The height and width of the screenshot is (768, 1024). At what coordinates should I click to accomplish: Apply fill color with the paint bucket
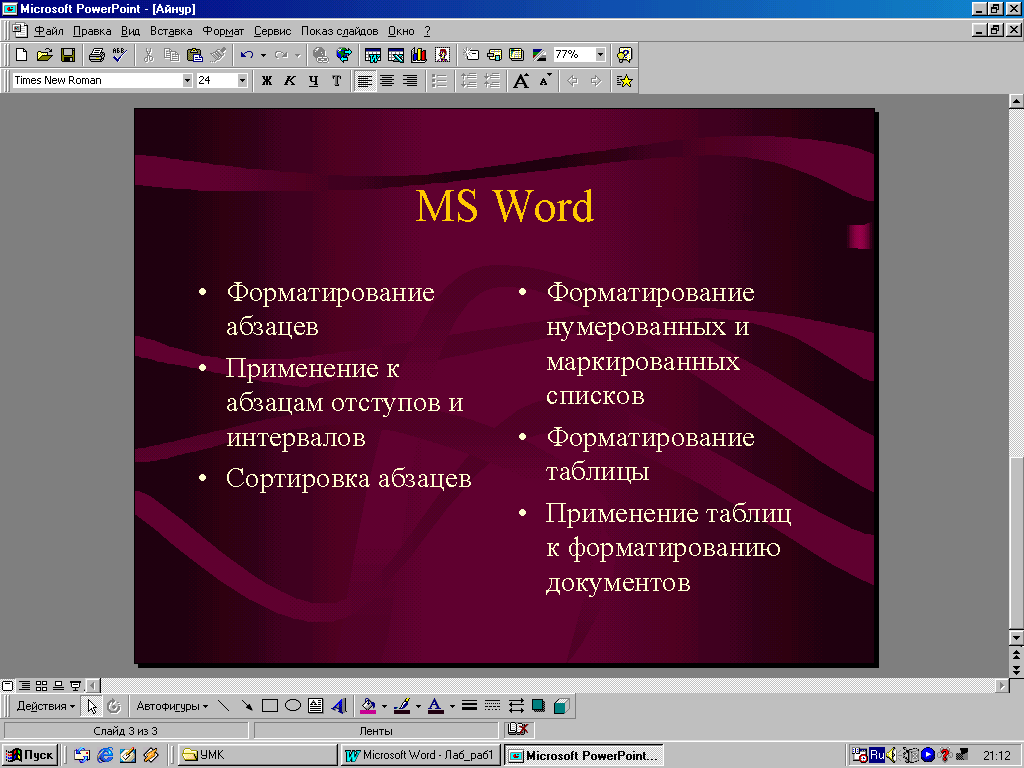(368, 706)
